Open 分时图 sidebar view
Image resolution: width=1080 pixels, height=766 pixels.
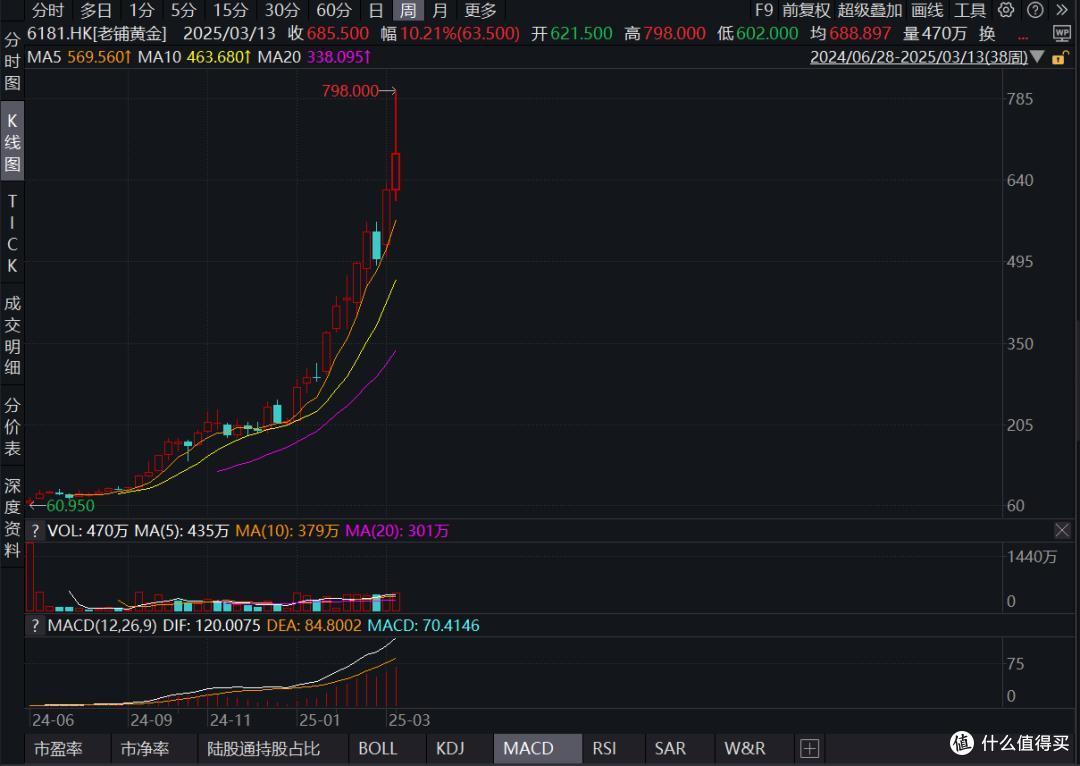point(12,61)
